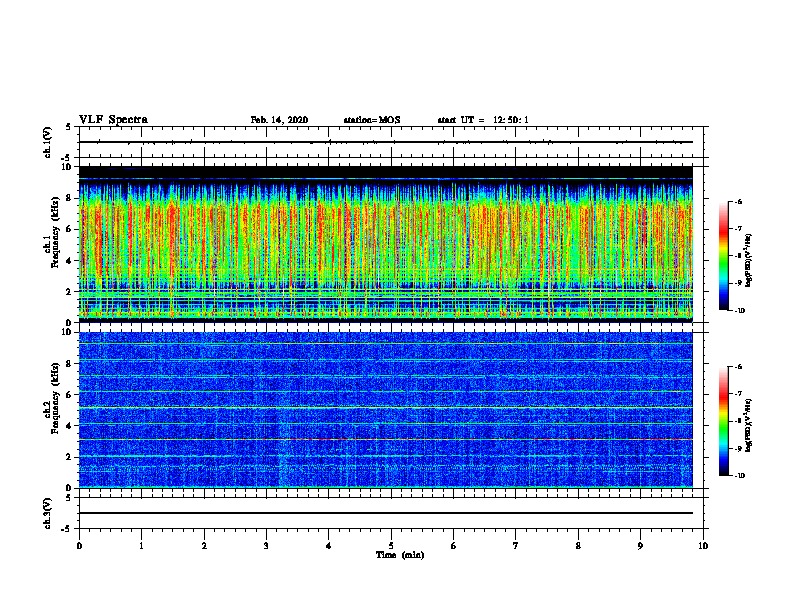This screenshot has height=612, width=792.
Task: Click the "5" tick label on ch.1(V) axis
Action: point(69,127)
